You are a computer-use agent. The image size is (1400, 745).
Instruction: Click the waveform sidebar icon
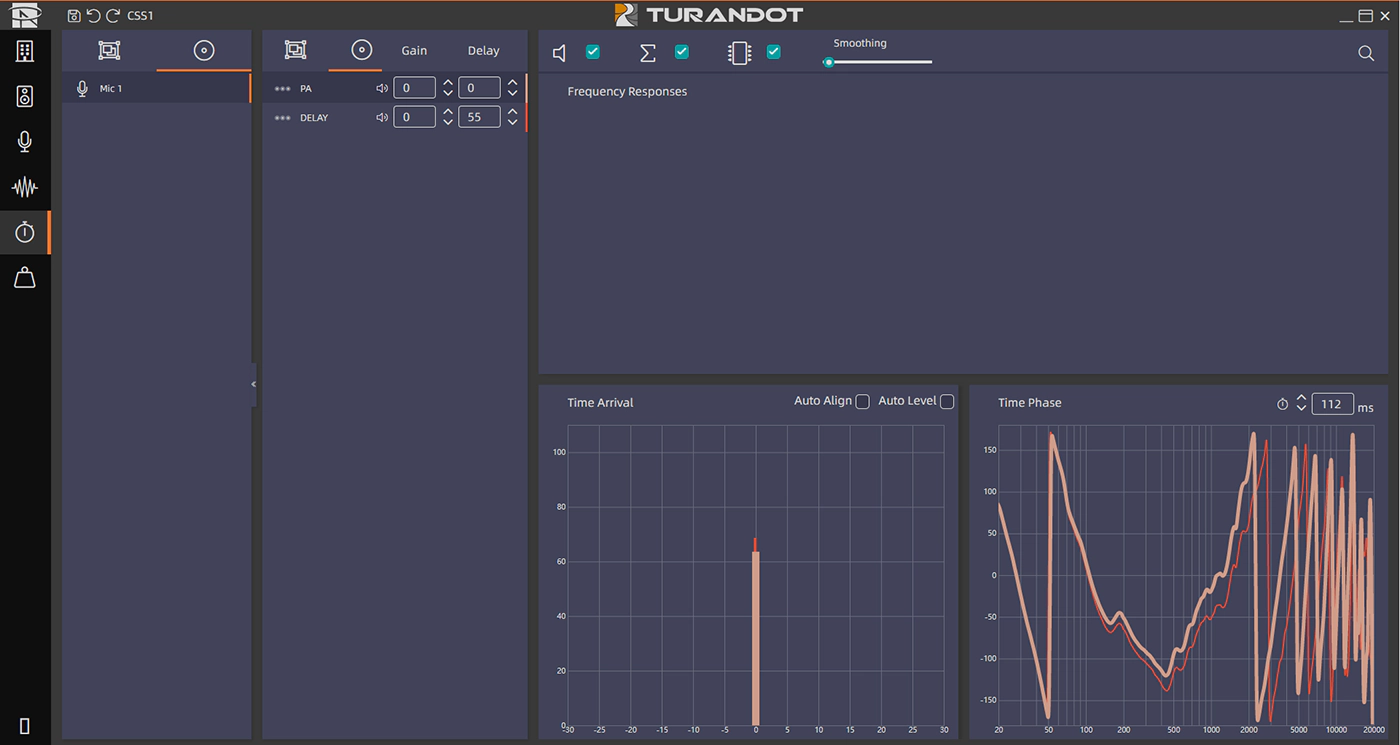pos(25,187)
